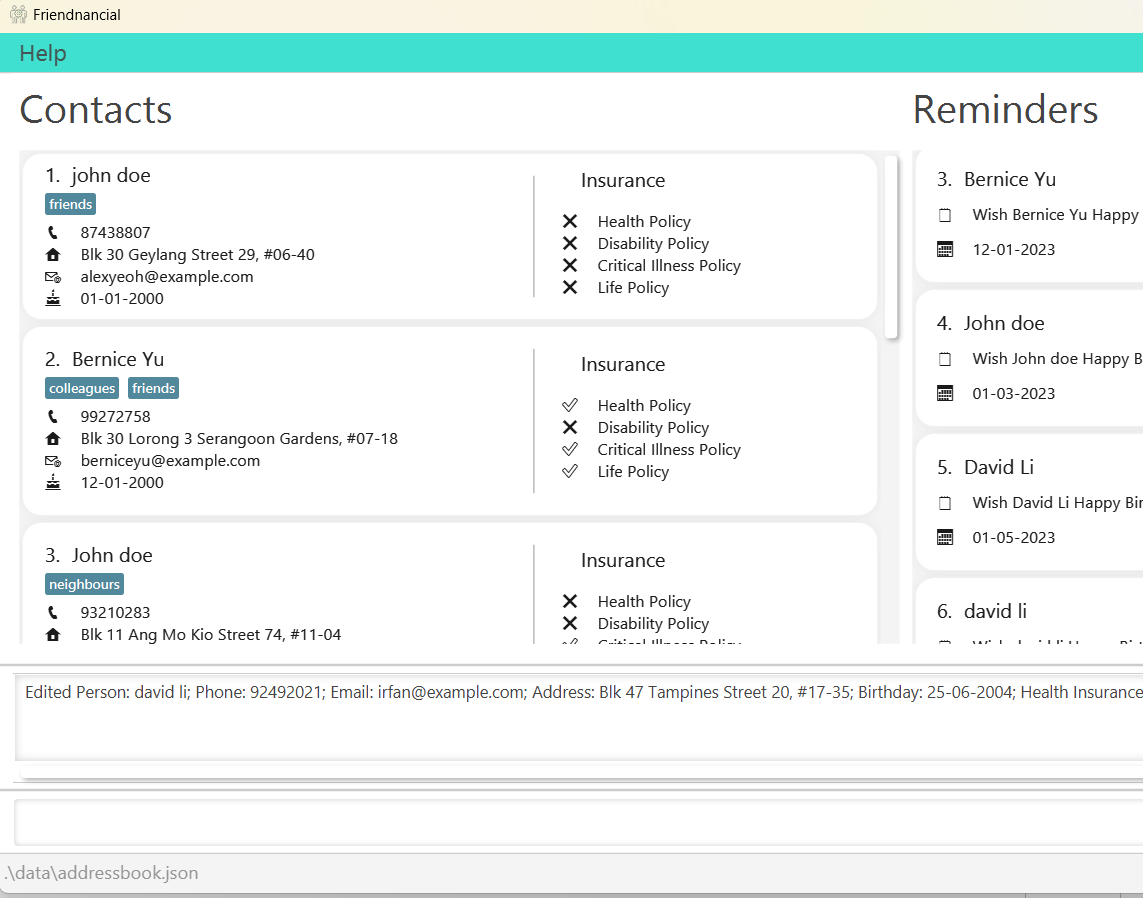
Task: Click email berniceyu@example.com
Action: click(x=170, y=461)
